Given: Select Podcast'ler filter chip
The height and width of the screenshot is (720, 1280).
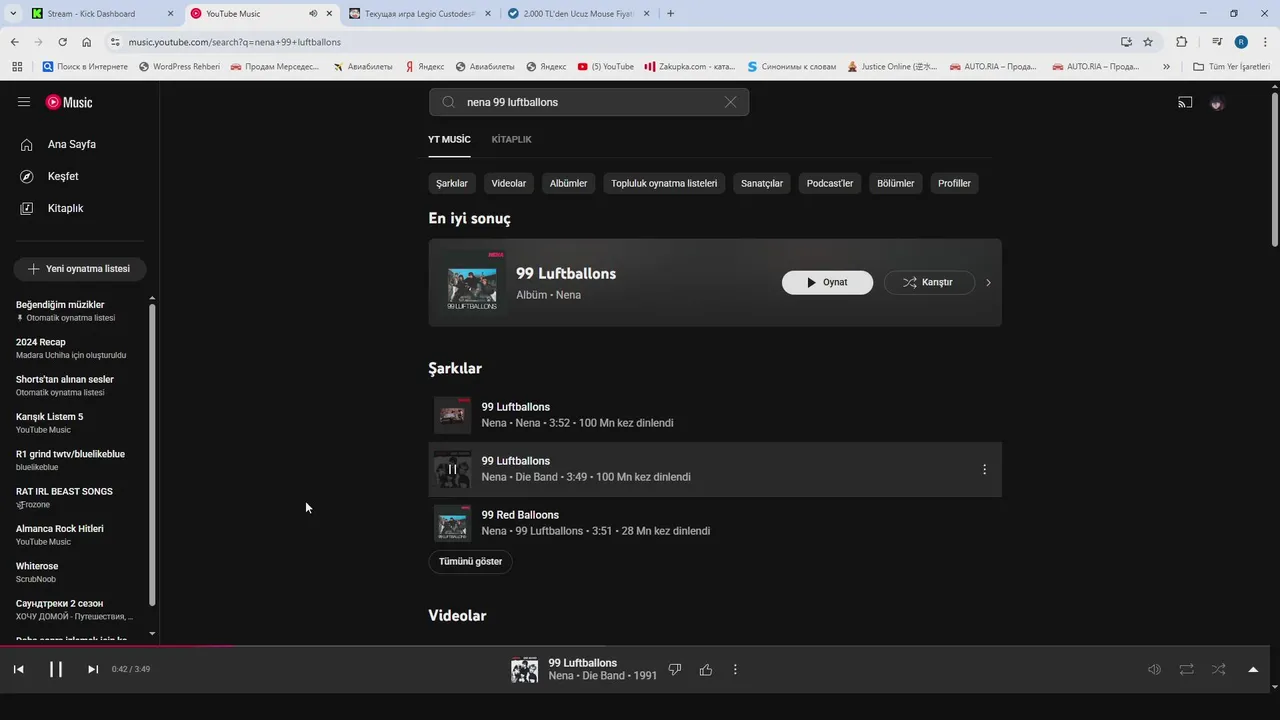Looking at the screenshot, I should pyautogui.click(x=830, y=184).
